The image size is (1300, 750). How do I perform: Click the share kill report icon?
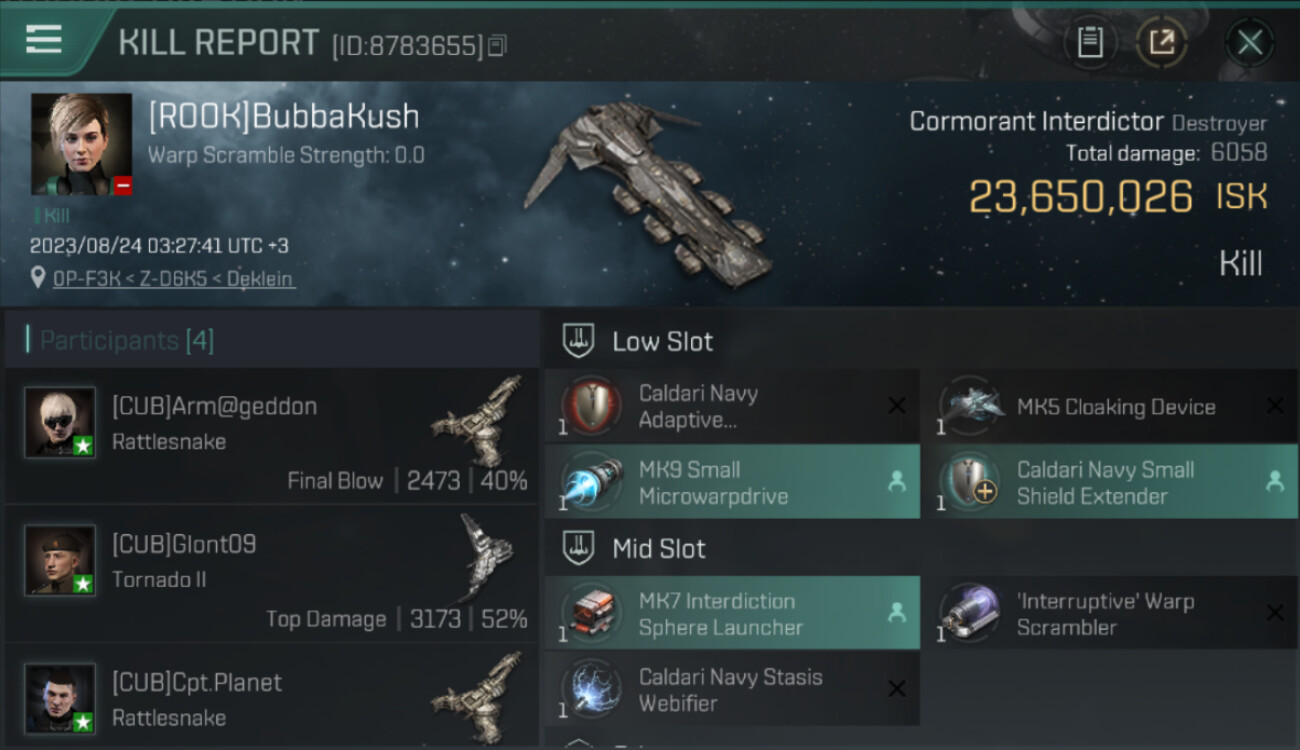pos(1161,42)
